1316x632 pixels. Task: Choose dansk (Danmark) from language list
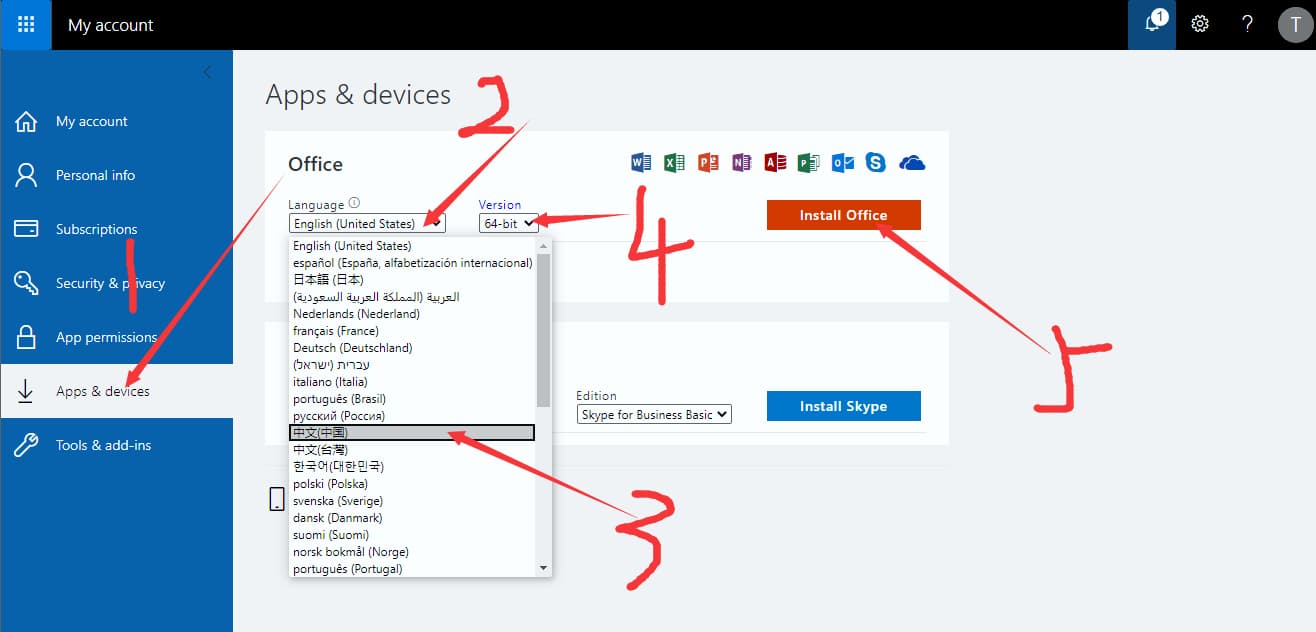click(412, 518)
